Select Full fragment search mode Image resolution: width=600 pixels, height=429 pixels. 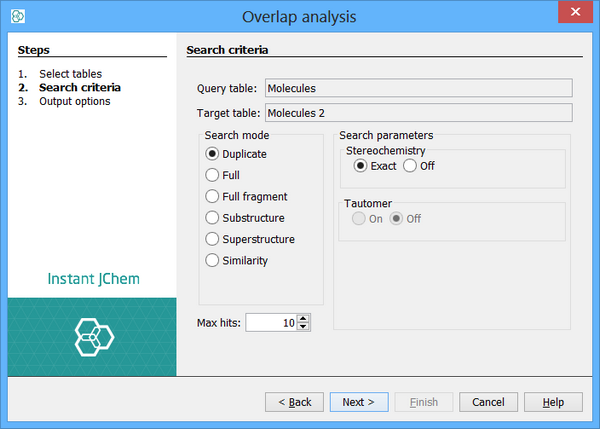click(212, 197)
